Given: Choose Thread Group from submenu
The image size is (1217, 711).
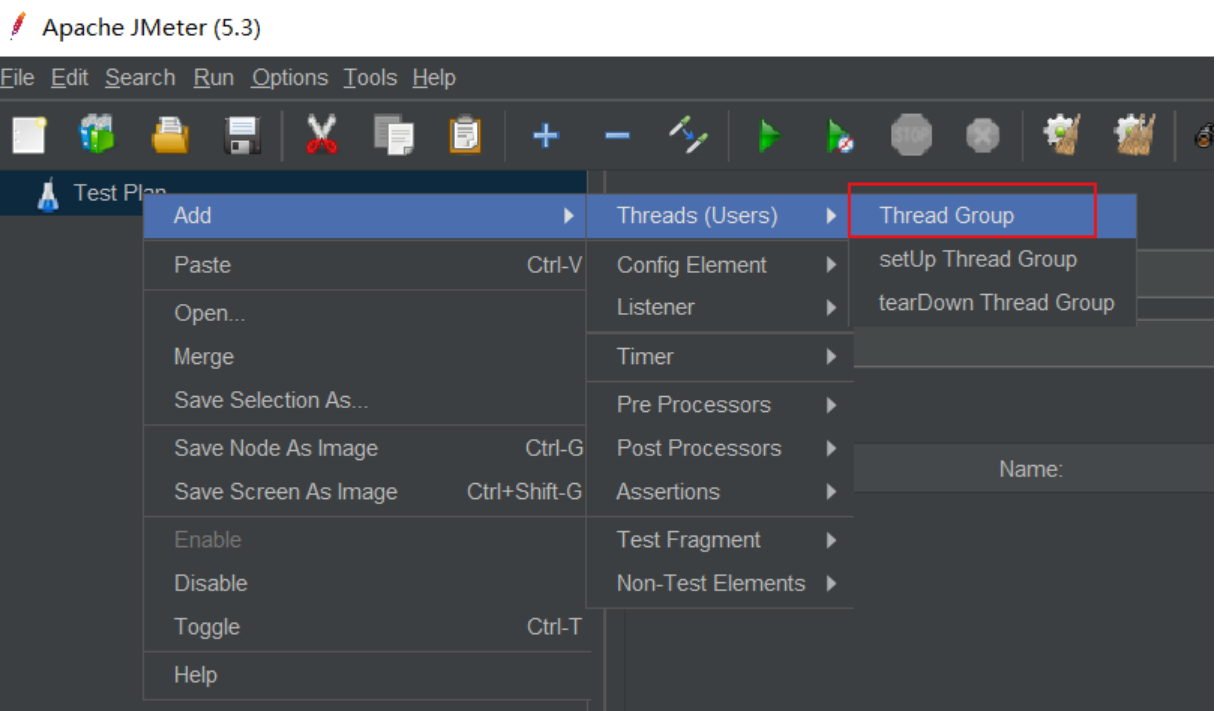Looking at the screenshot, I should pos(993,215).
